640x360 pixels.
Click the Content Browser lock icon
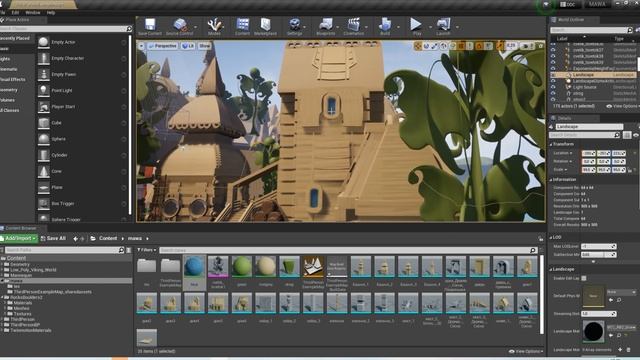coord(541,239)
